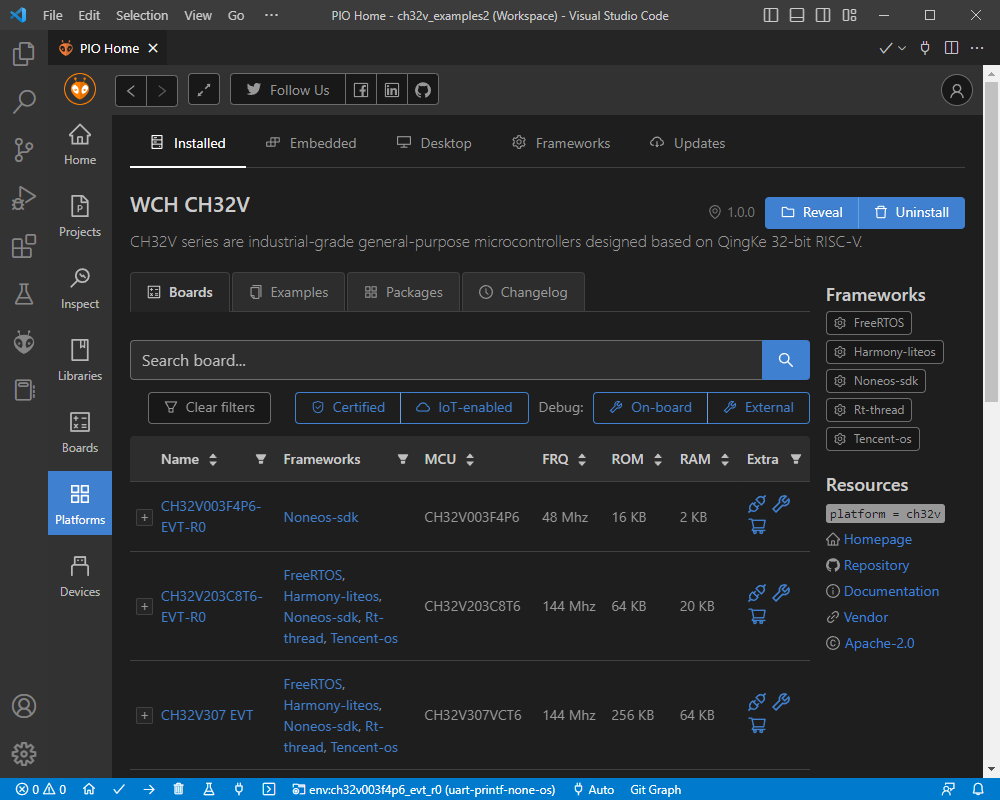Open the Selection menu

click(142, 15)
